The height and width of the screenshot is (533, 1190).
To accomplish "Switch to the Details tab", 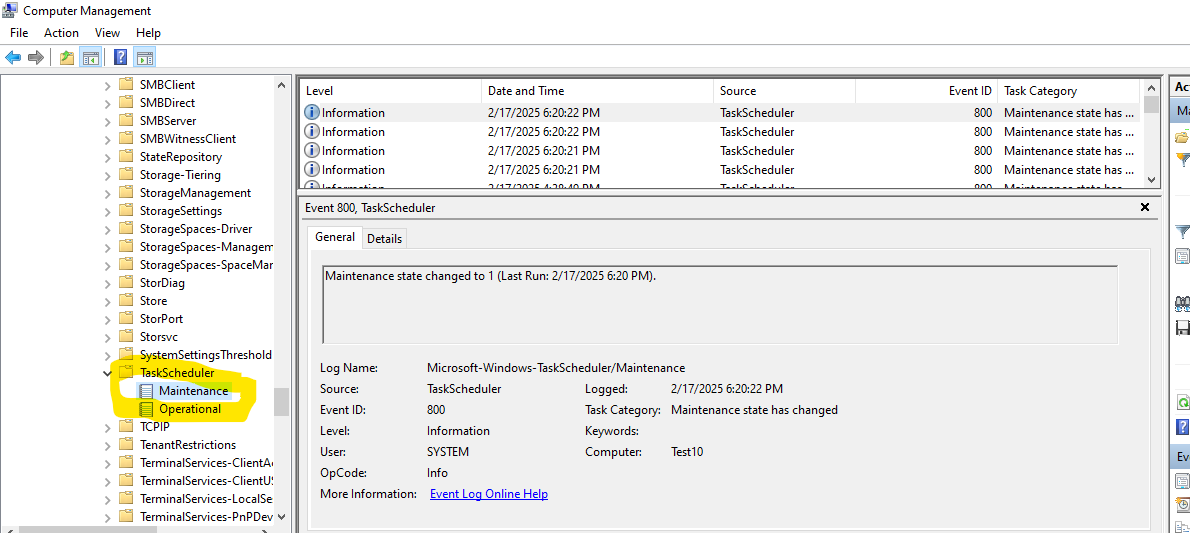I will [x=384, y=238].
